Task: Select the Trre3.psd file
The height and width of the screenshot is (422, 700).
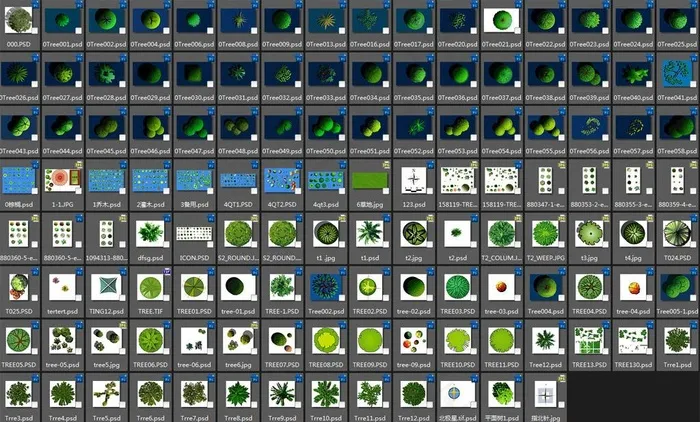Action: point(18,393)
